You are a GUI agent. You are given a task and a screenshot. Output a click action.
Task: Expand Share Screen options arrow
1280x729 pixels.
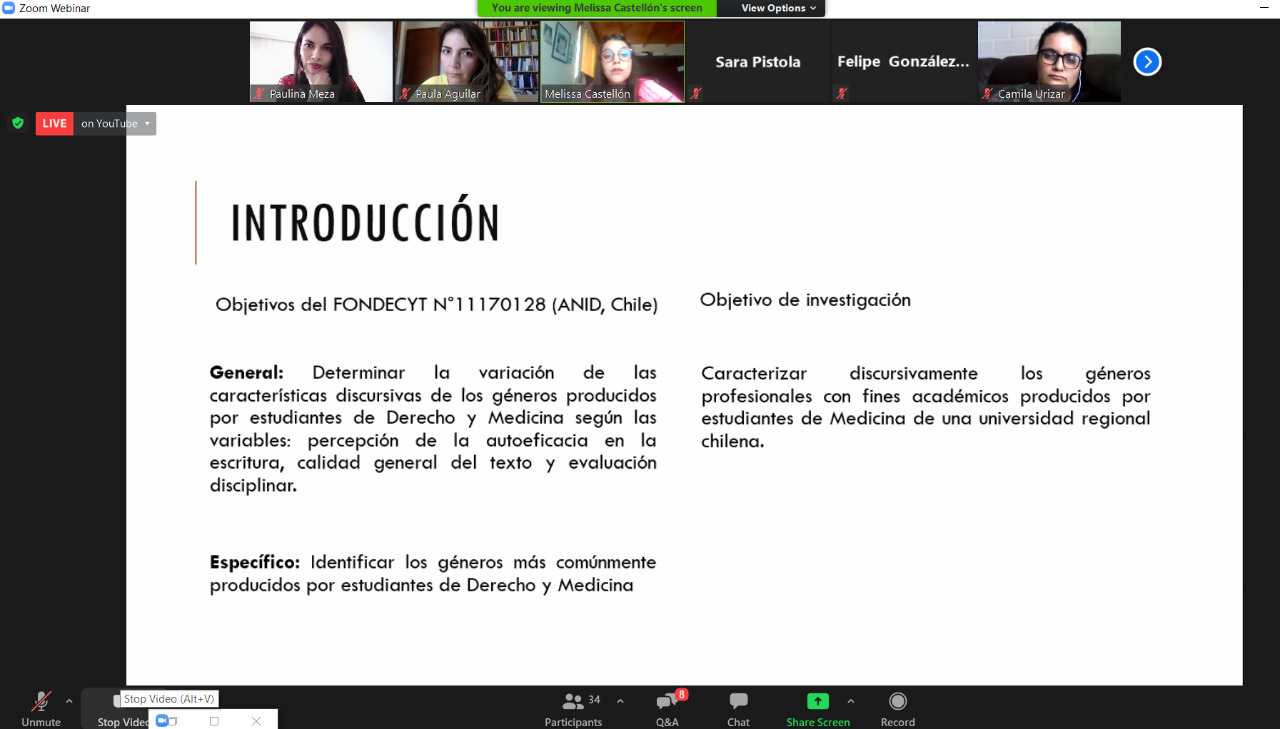pyautogui.click(x=851, y=701)
